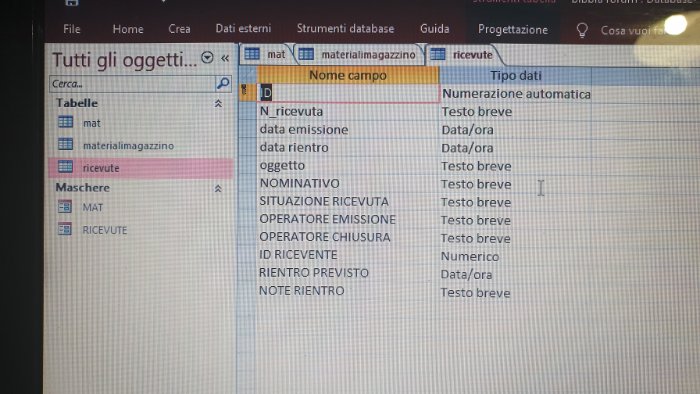Click inside the Cerca search field

[x=133, y=83]
